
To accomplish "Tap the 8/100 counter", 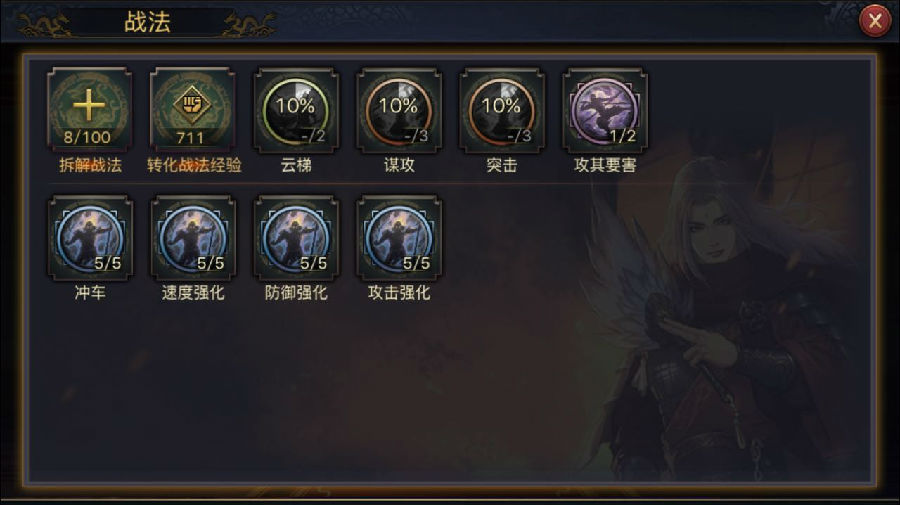I will 87,137.
